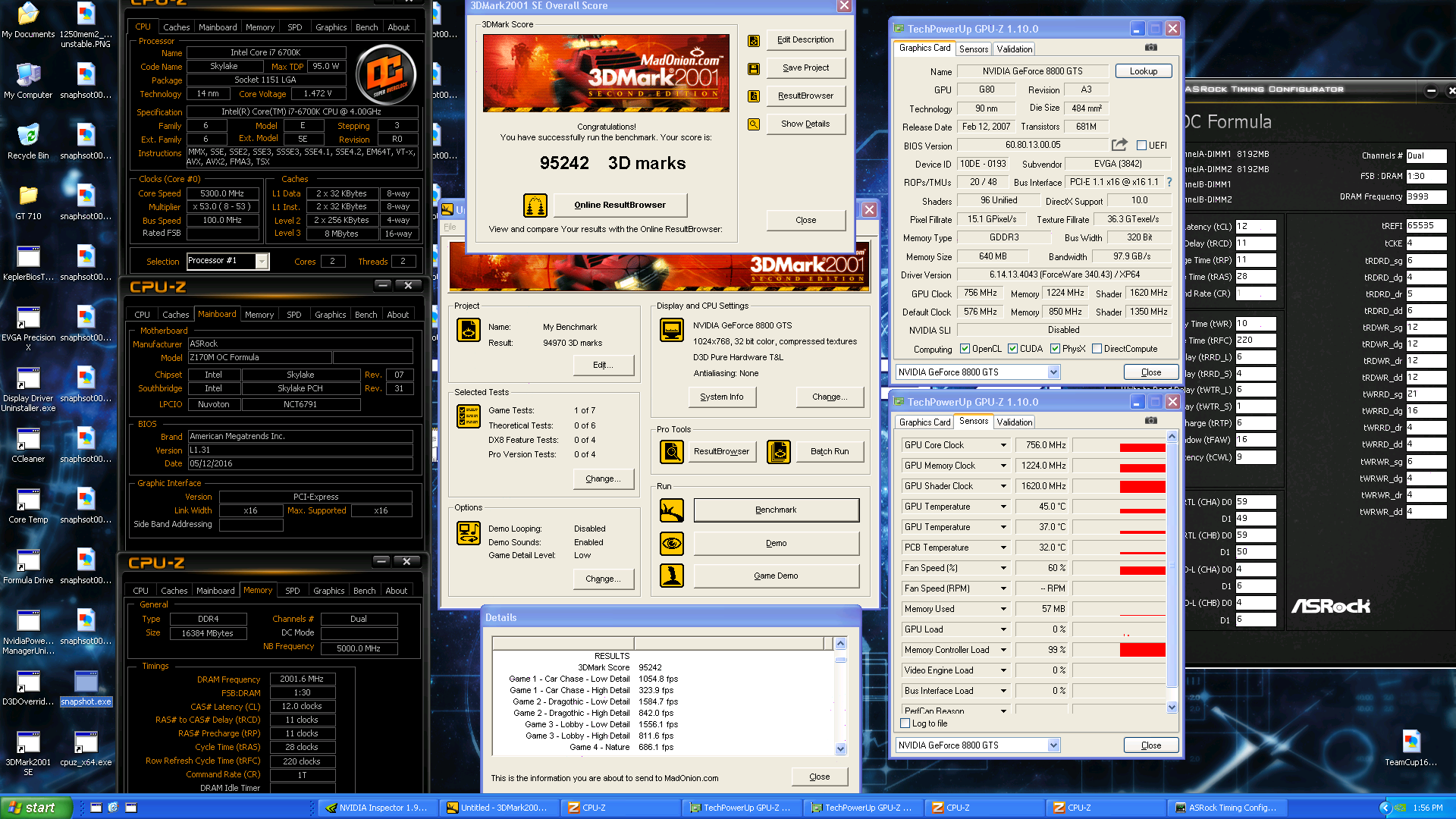The height and width of the screenshot is (819, 1456).
Task: Click the Online ResultBrowser button
Action: [620, 205]
